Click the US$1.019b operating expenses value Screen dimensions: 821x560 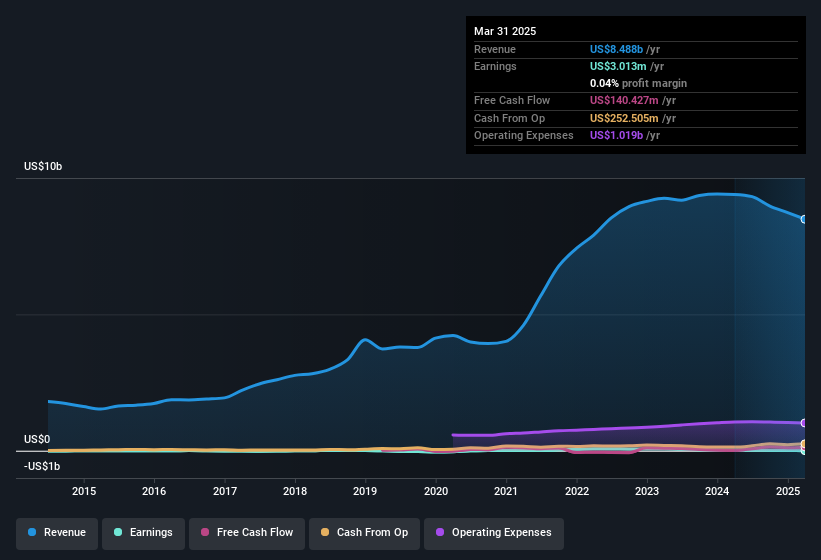pos(616,136)
